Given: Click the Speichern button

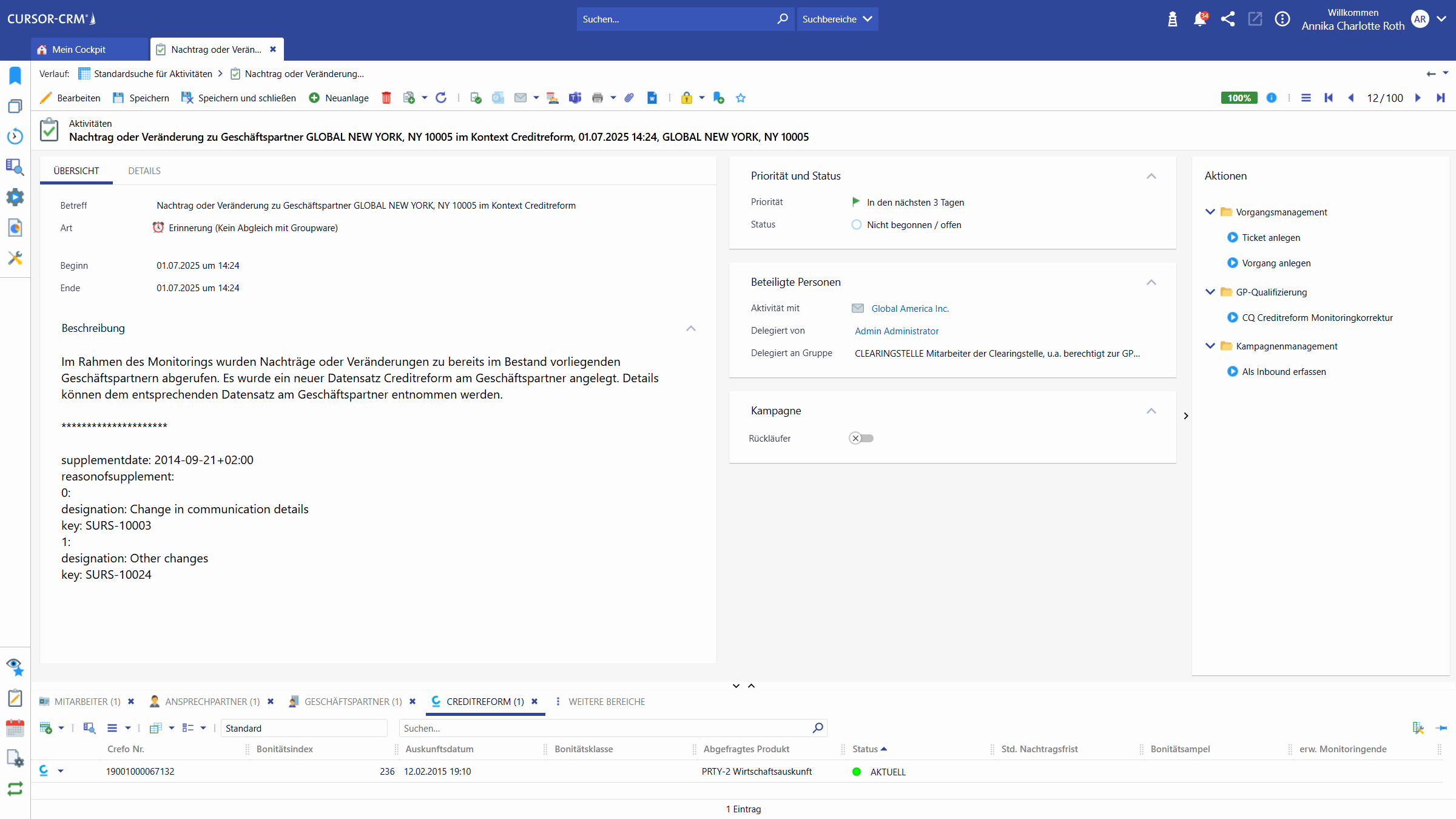Looking at the screenshot, I should point(141,98).
